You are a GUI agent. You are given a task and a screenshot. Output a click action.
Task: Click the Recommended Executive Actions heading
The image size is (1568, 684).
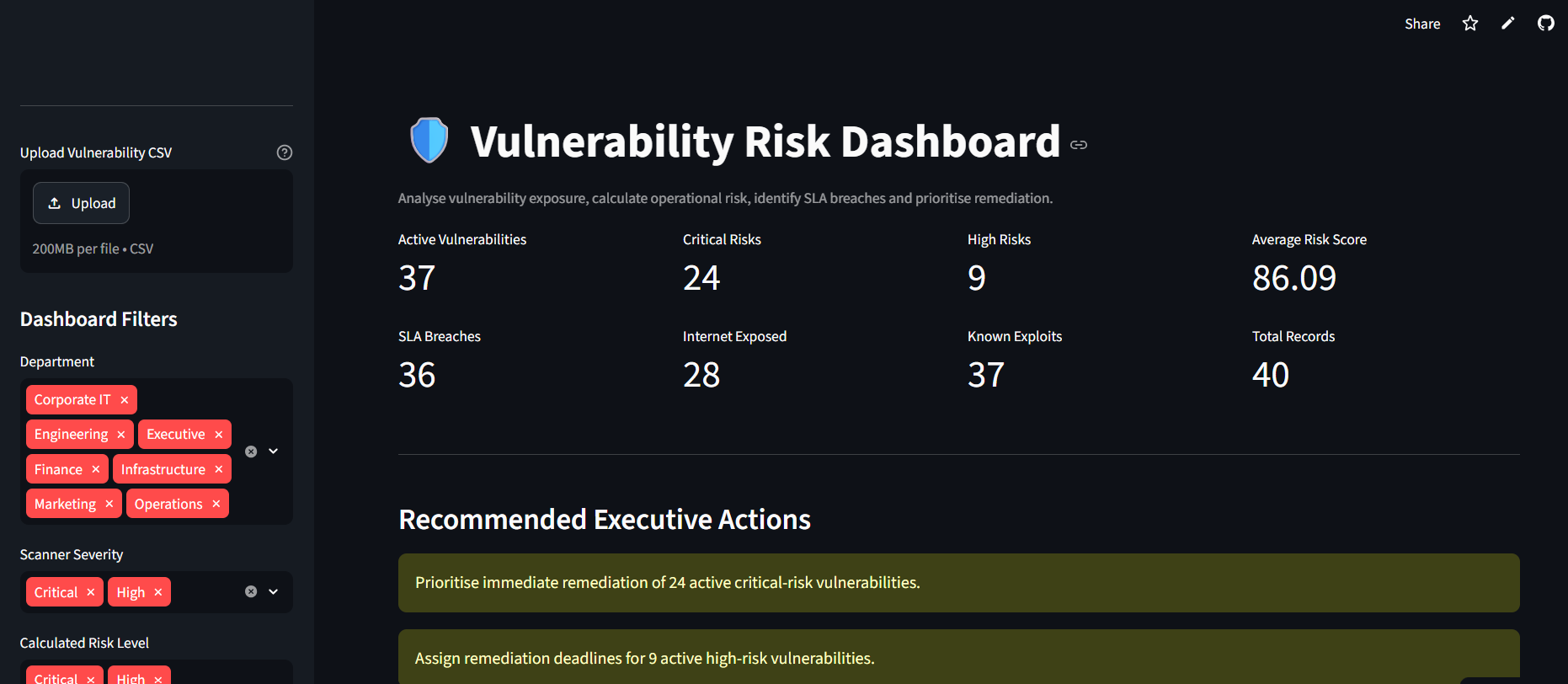click(x=605, y=520)
